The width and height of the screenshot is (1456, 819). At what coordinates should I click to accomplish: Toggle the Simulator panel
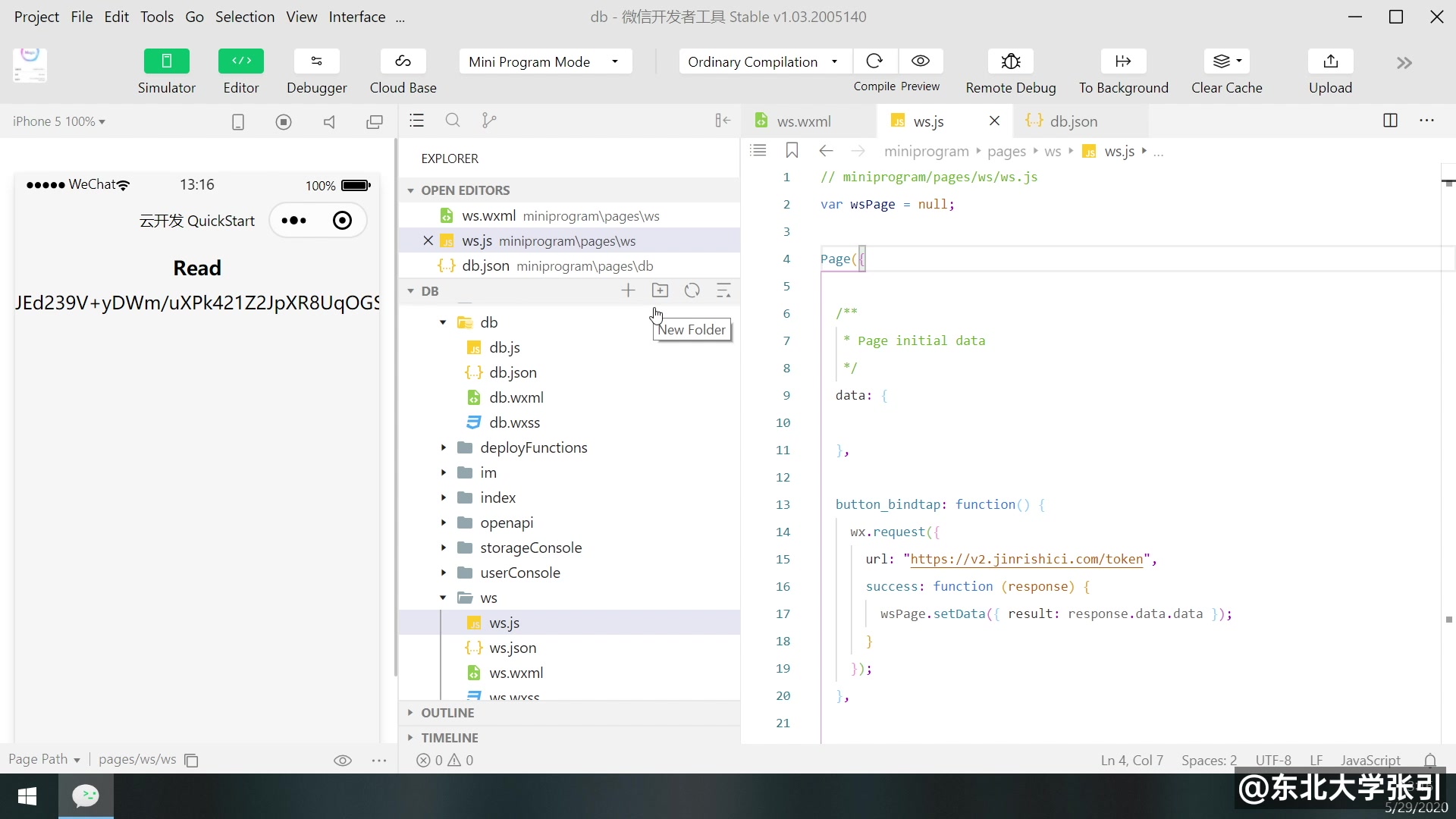(x=166, y=61)
